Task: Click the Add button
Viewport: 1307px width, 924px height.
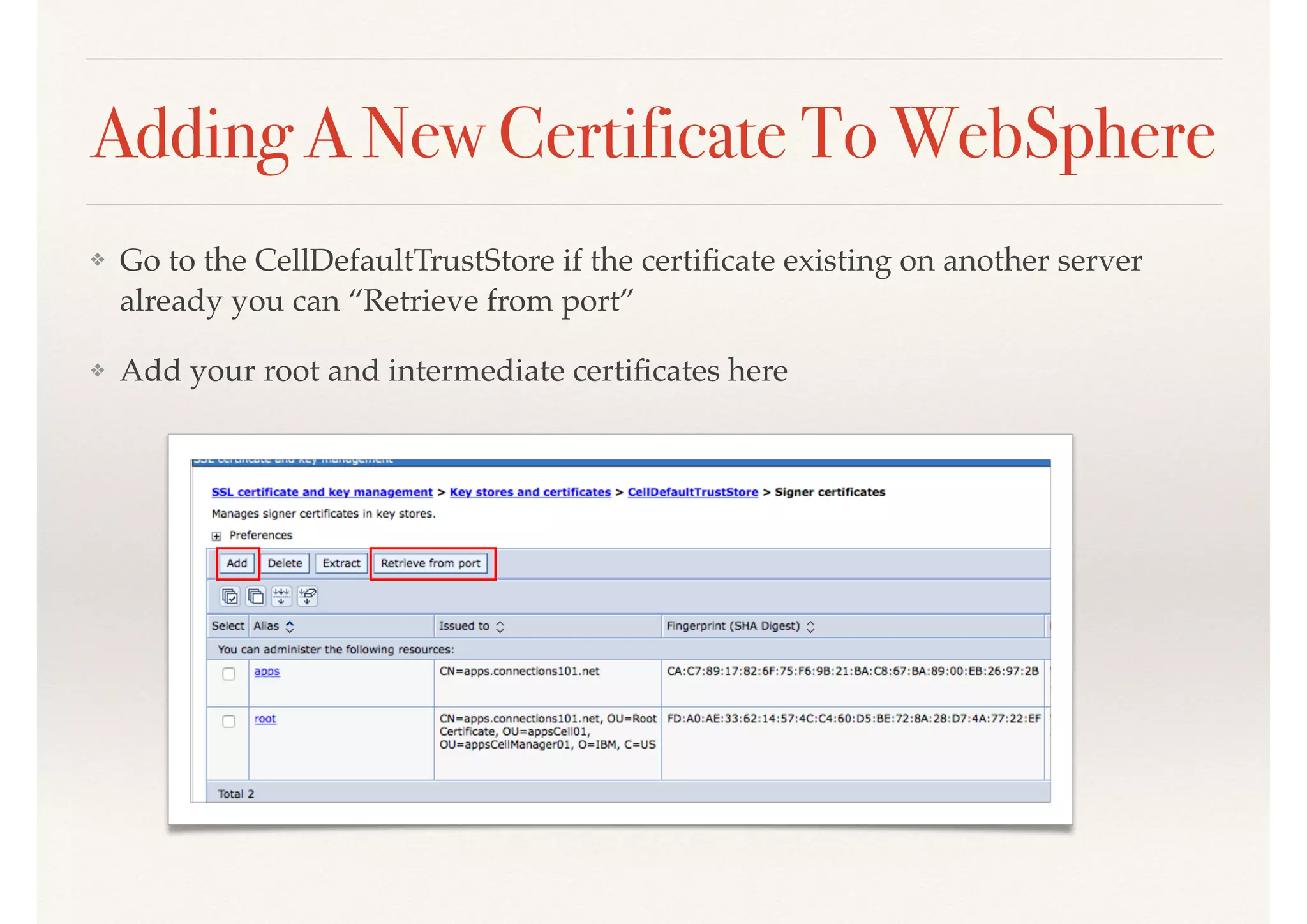Action: pyautogui.click(x=237, y=563)
